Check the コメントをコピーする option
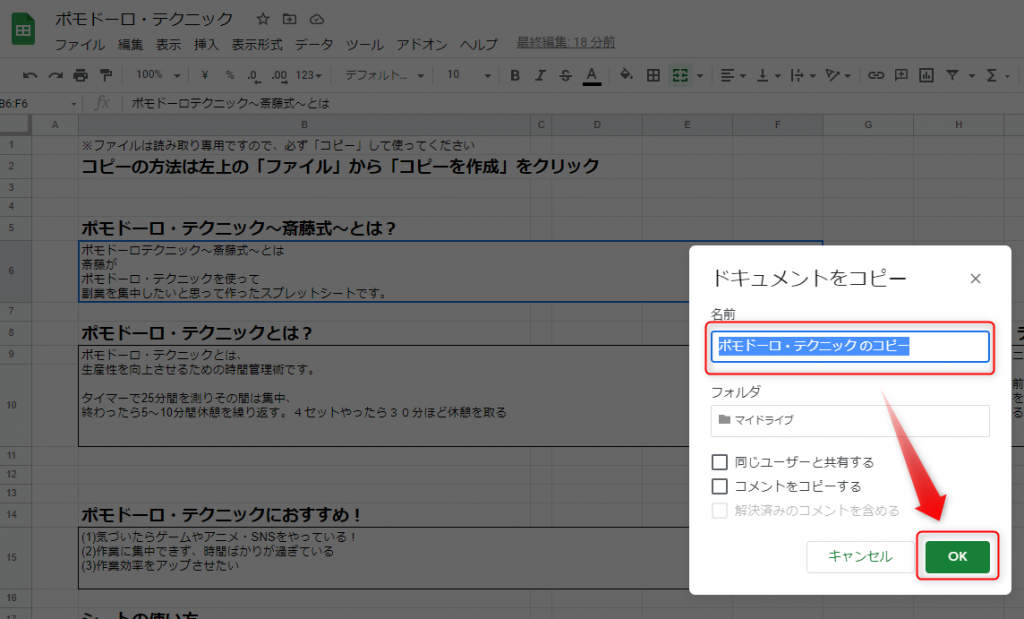The image size is (1024, 619). pos(719,486)
